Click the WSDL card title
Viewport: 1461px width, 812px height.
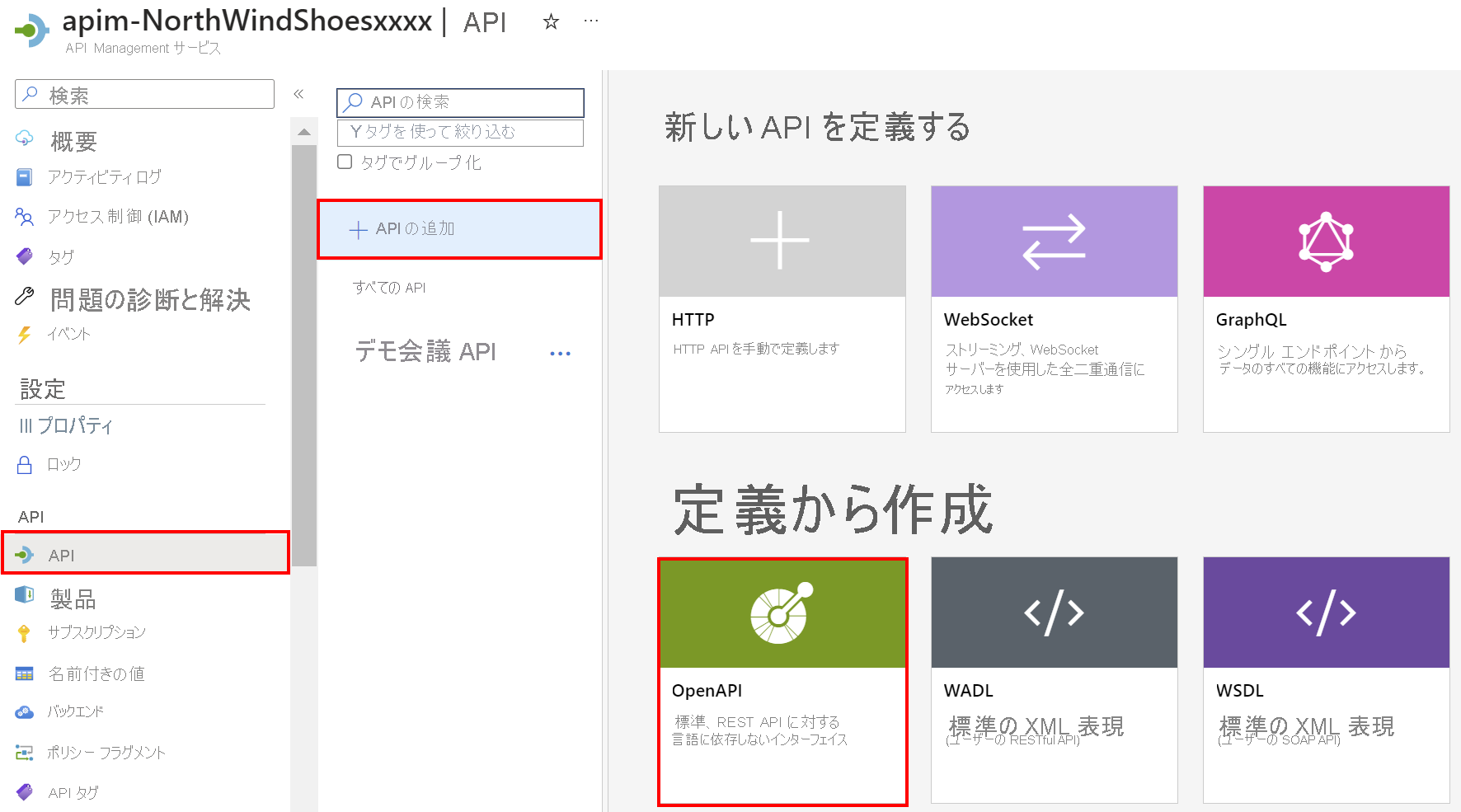pos(1240,691)
